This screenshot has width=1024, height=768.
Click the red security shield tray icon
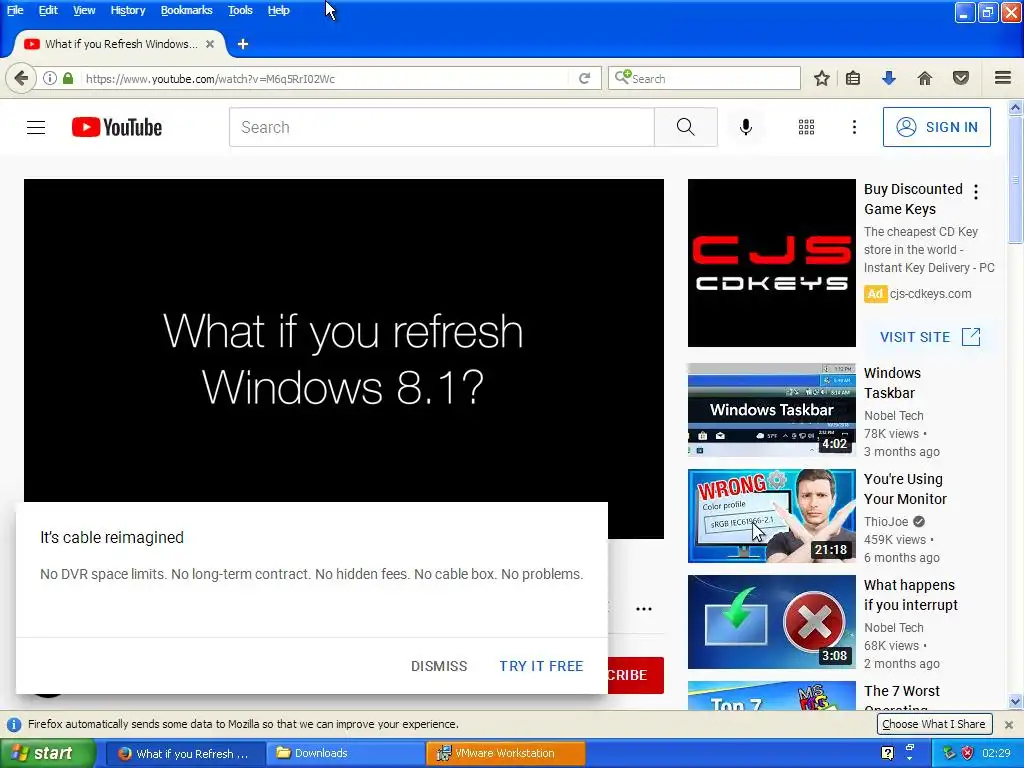pos(967,753)
